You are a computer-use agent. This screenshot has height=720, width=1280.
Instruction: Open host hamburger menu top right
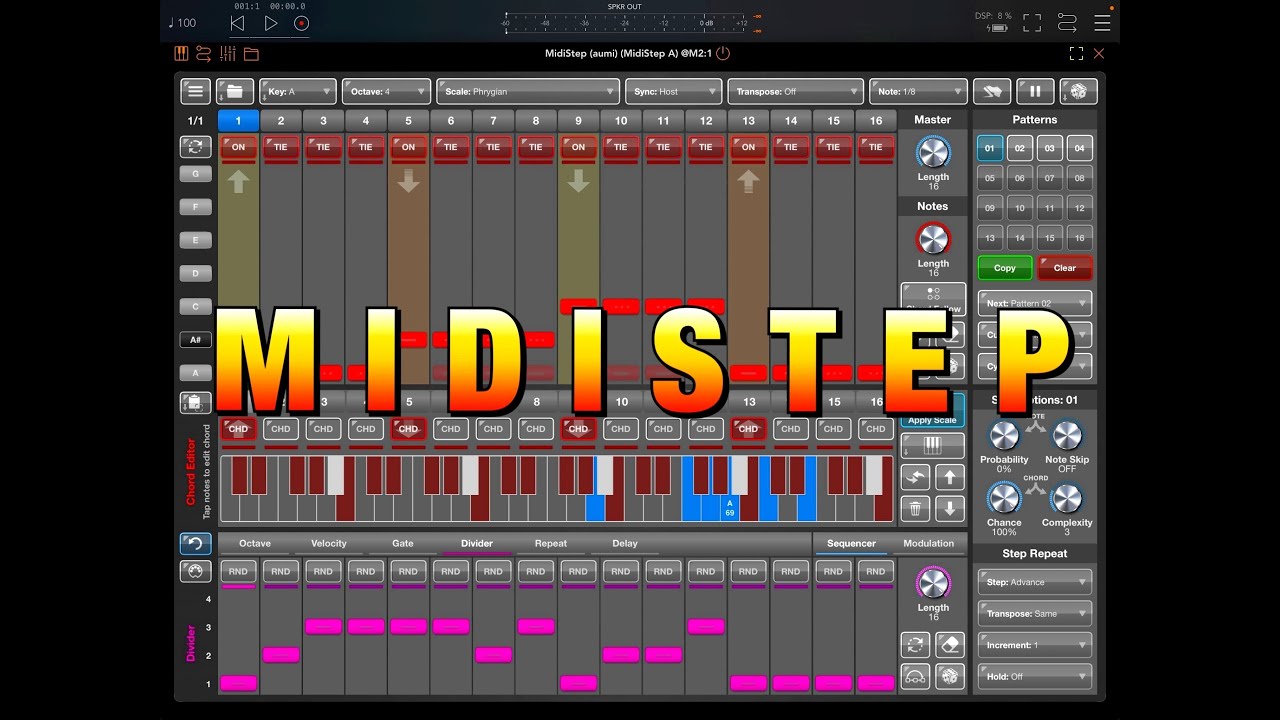click(1102, 22)
